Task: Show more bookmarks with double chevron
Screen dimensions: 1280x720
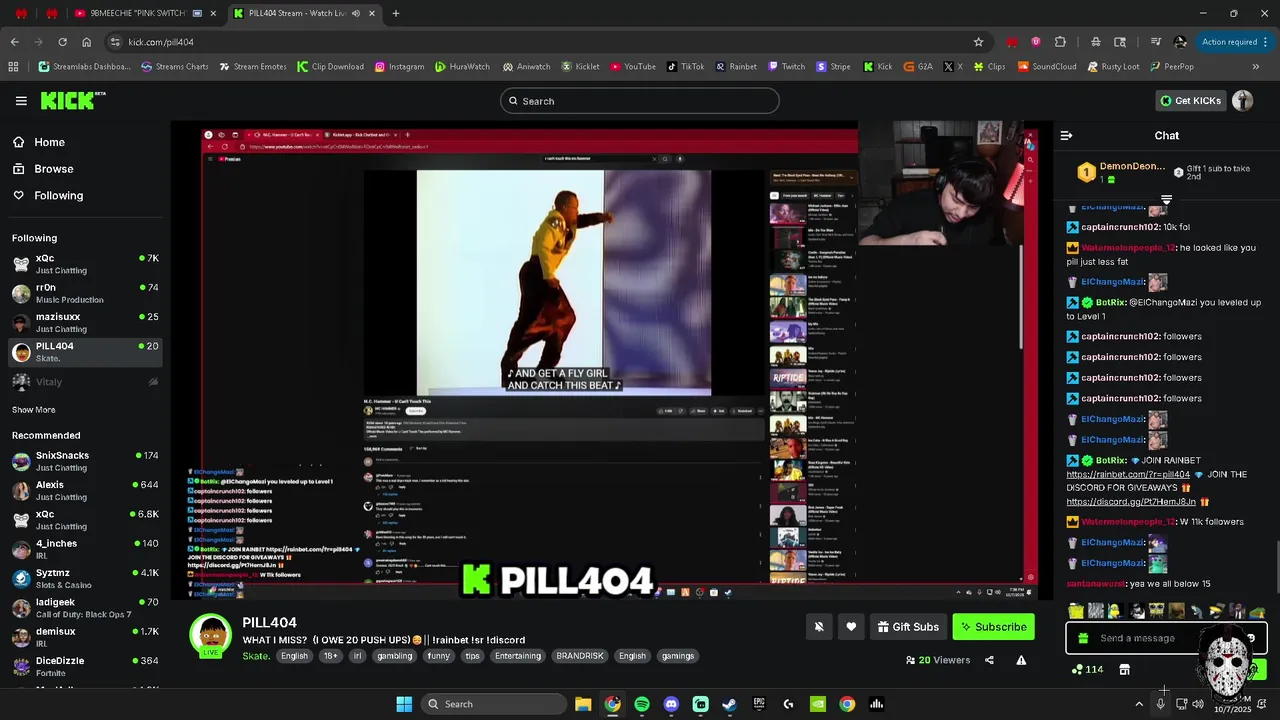Action: (x=1255, y=66)
